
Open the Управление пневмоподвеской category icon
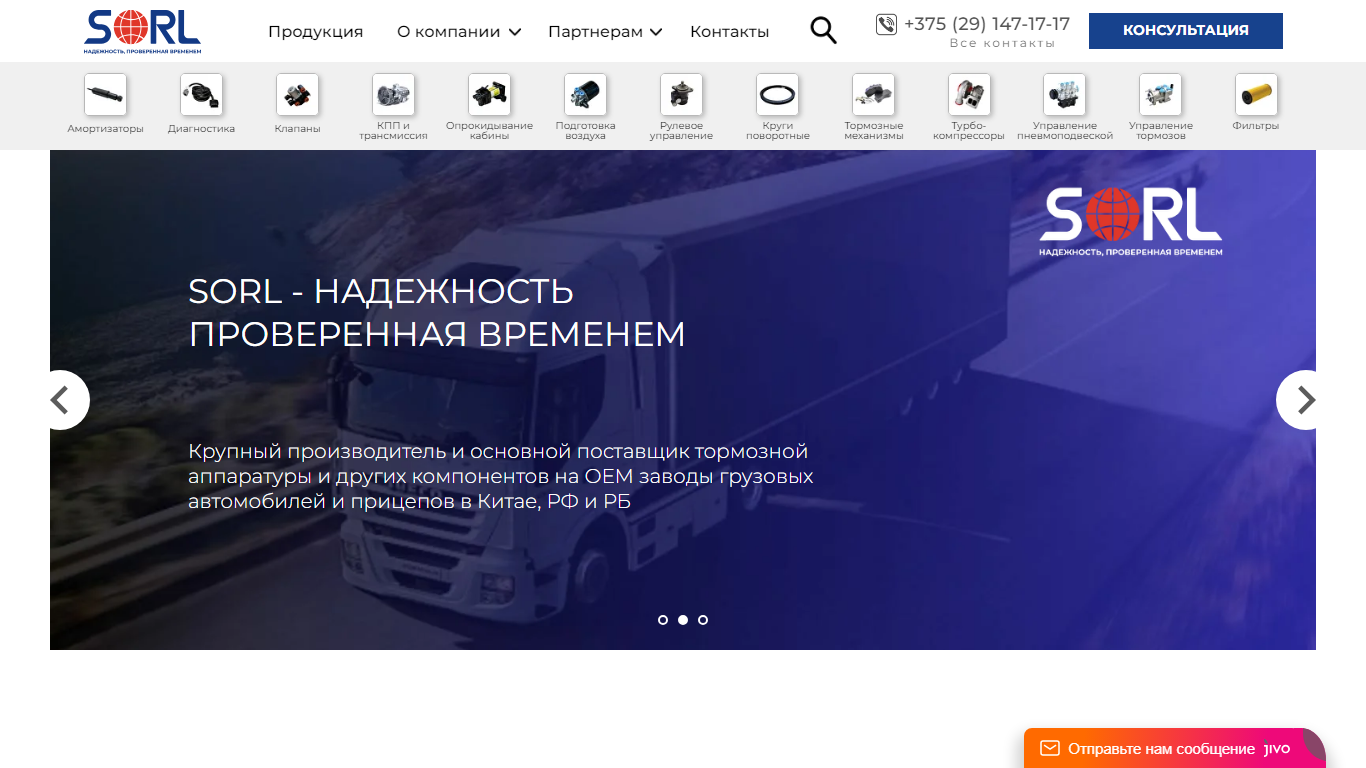[x=1065, y=95]
